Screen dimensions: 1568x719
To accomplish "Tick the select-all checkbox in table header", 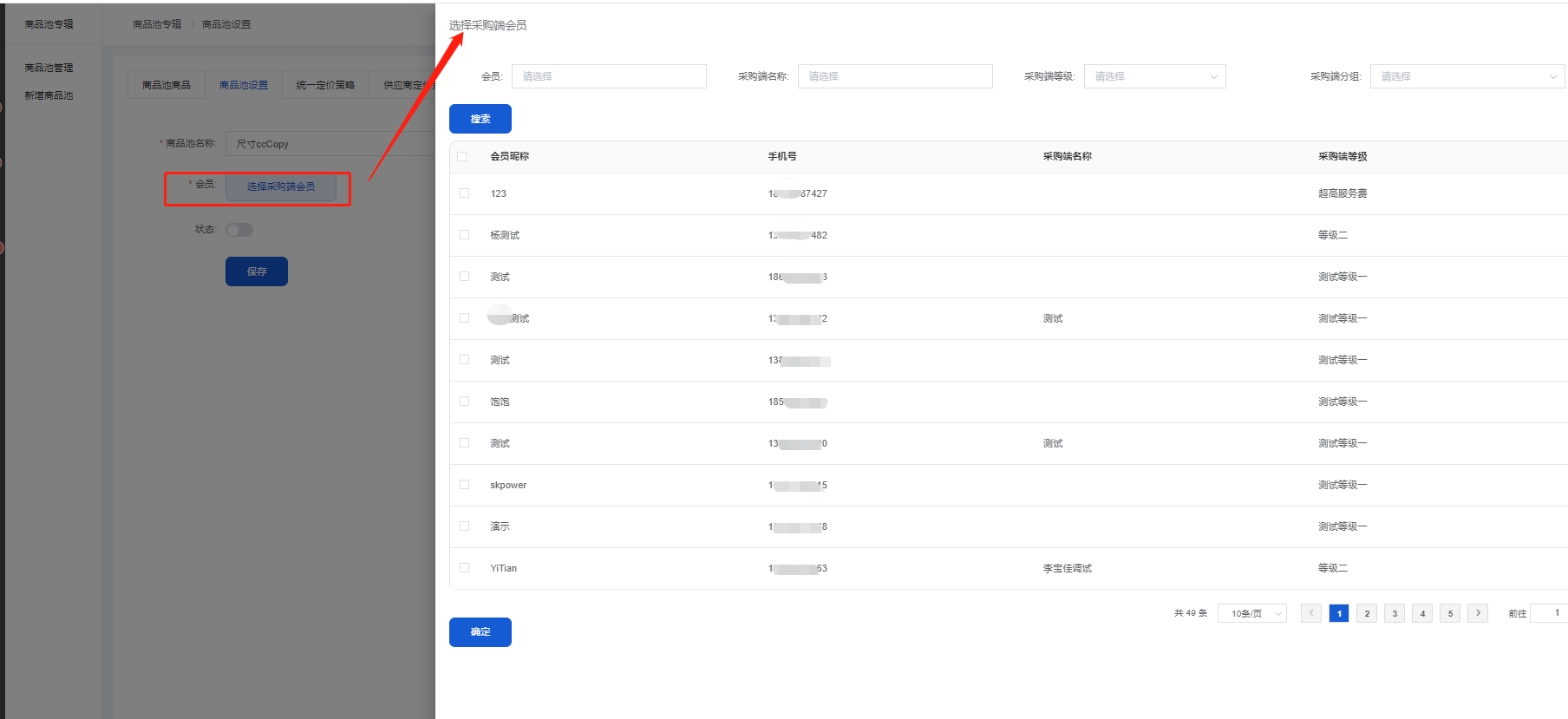I will [x=462, y=157].
